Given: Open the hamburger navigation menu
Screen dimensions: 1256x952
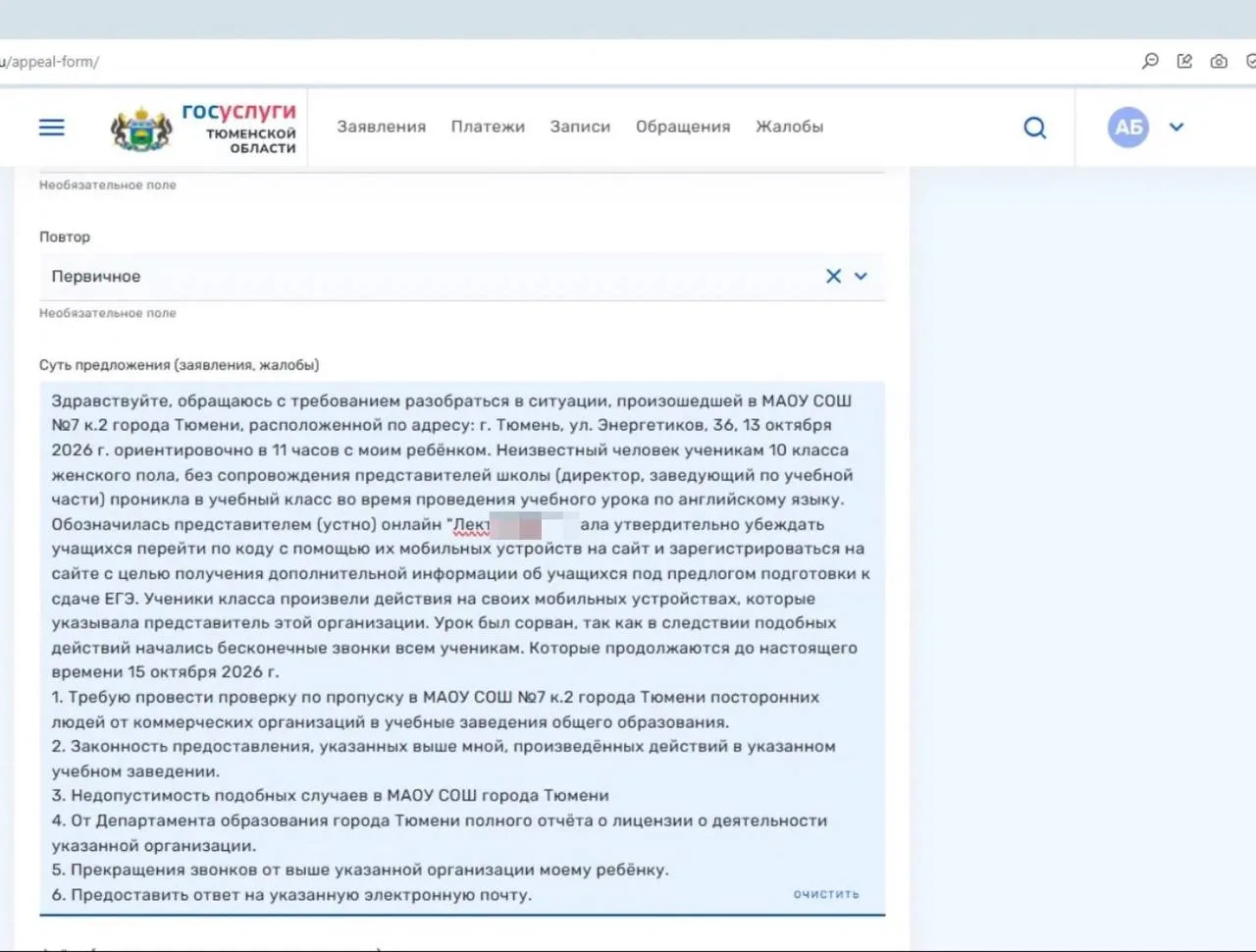Looking at the screenshot, I should [52, 128].
